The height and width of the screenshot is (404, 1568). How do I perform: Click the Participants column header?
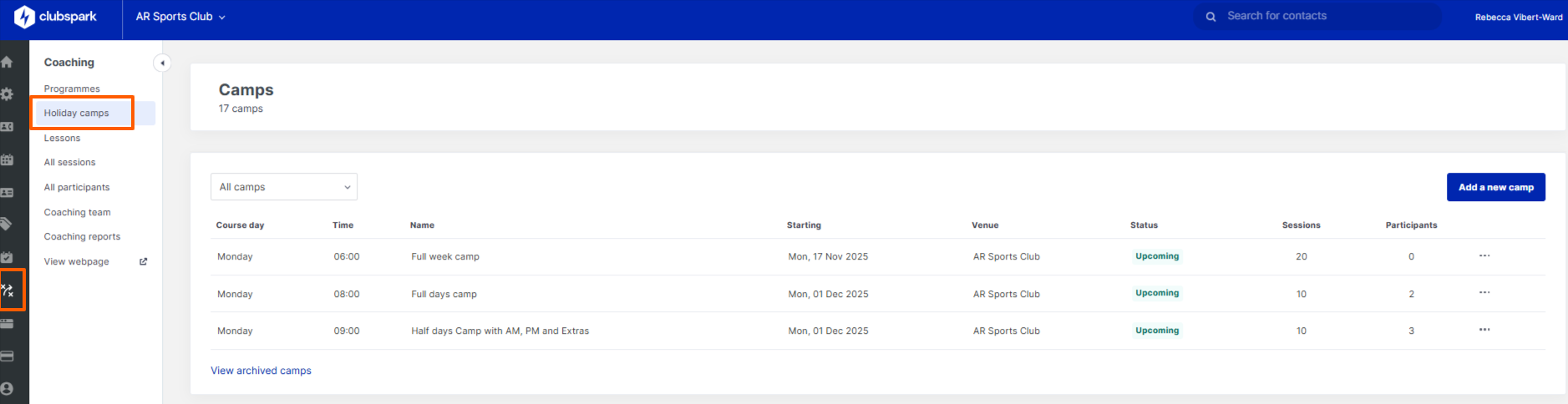(x=1411, y=225)
